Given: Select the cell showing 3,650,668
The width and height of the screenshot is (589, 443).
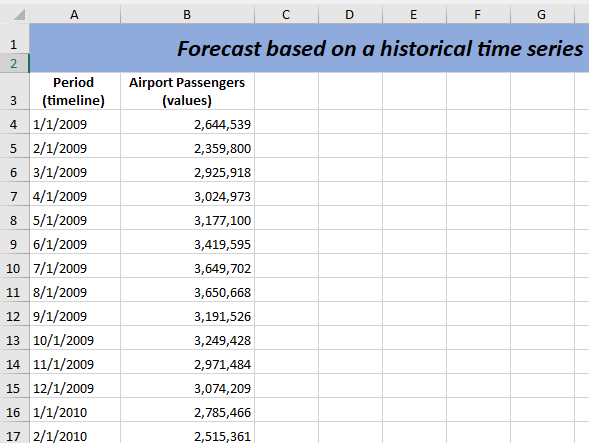Looking at the screenshot, I should 187,290.
